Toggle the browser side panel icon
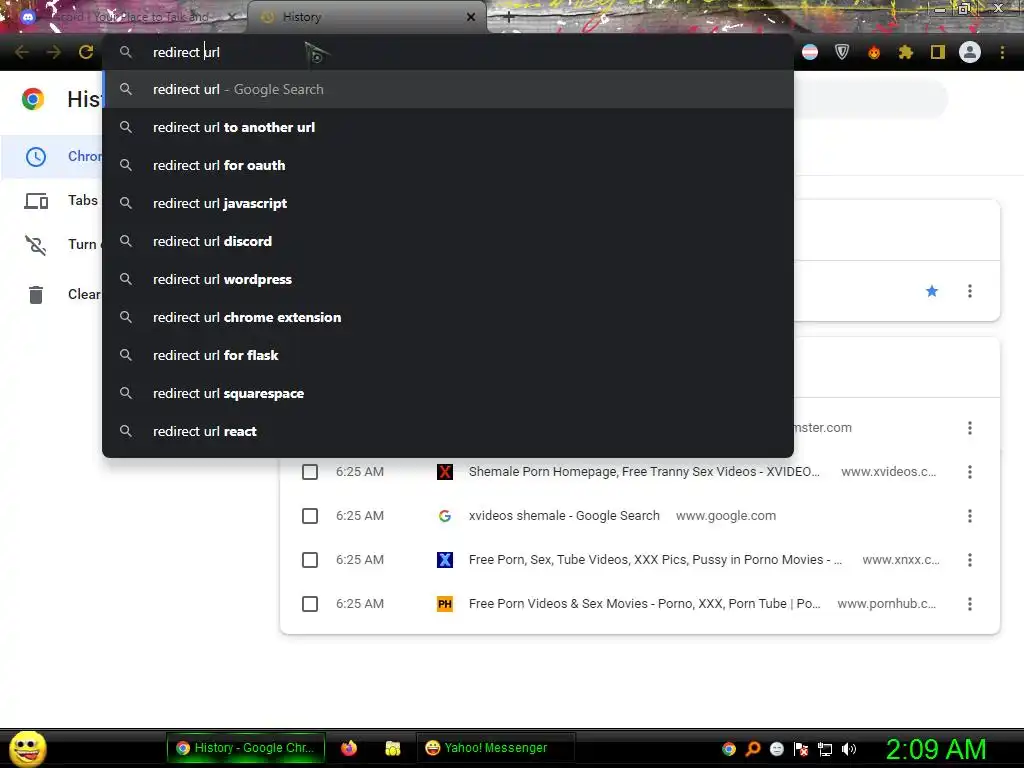Screen dimensions: 1024x768 [938, 52]
